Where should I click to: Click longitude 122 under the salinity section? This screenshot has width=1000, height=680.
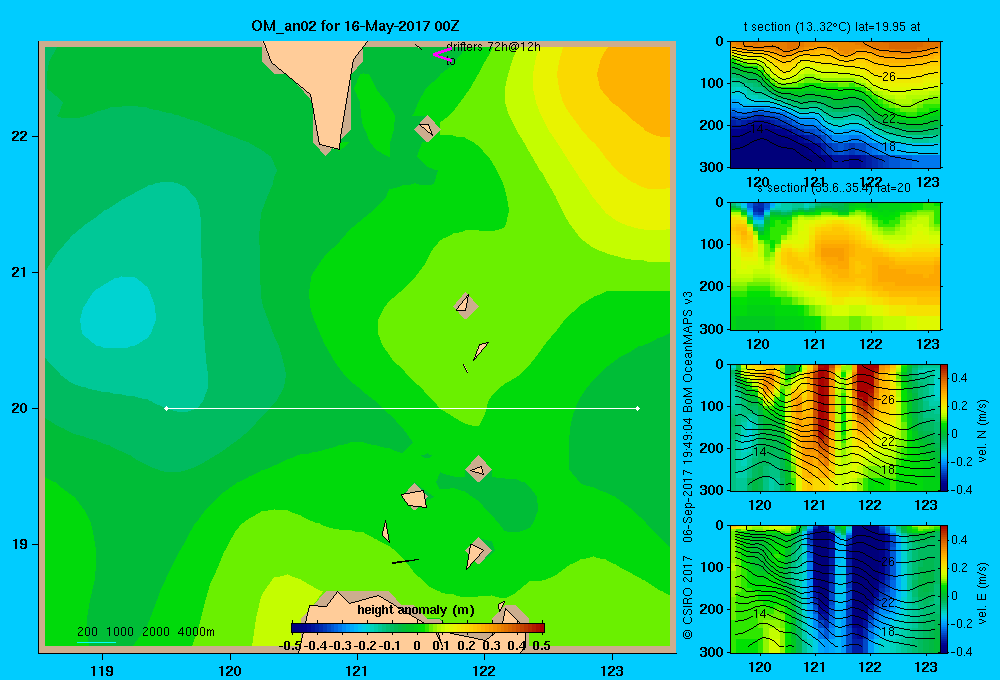871,344
